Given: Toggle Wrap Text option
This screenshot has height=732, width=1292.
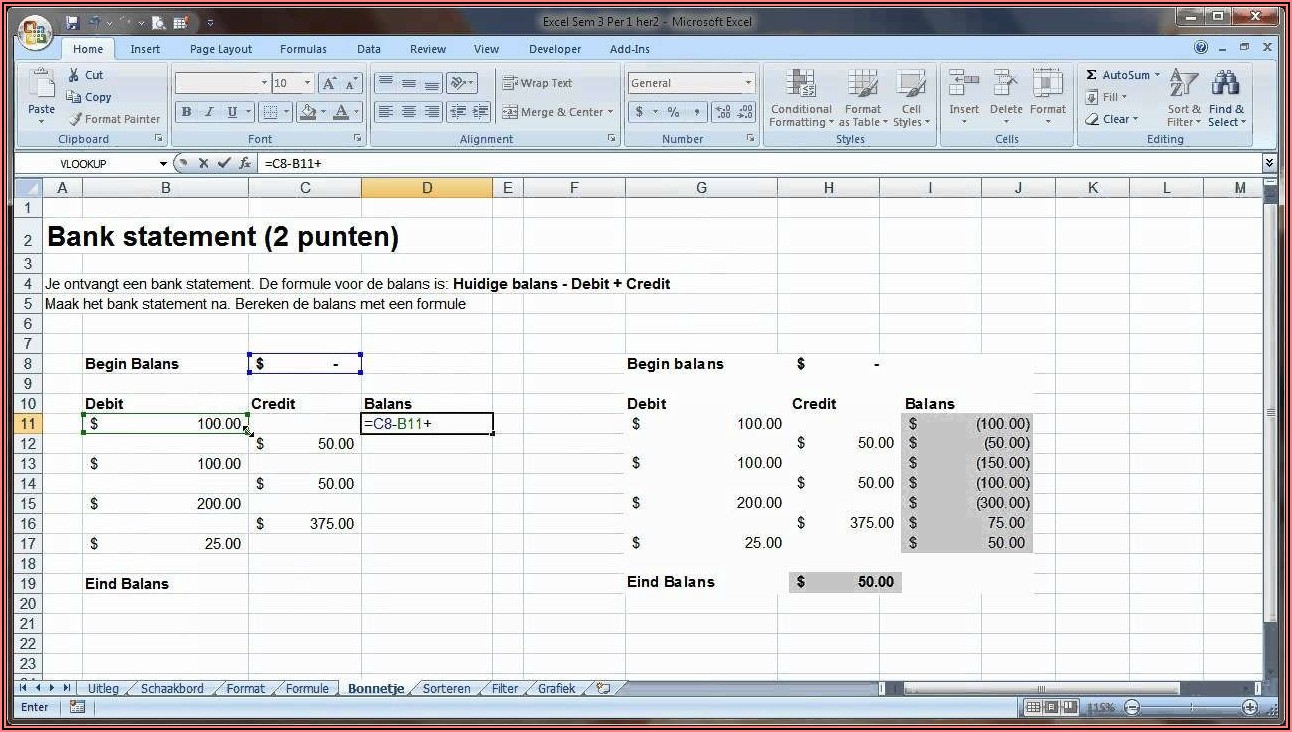Looking at the screenshot, I should [x=537, y=84].
